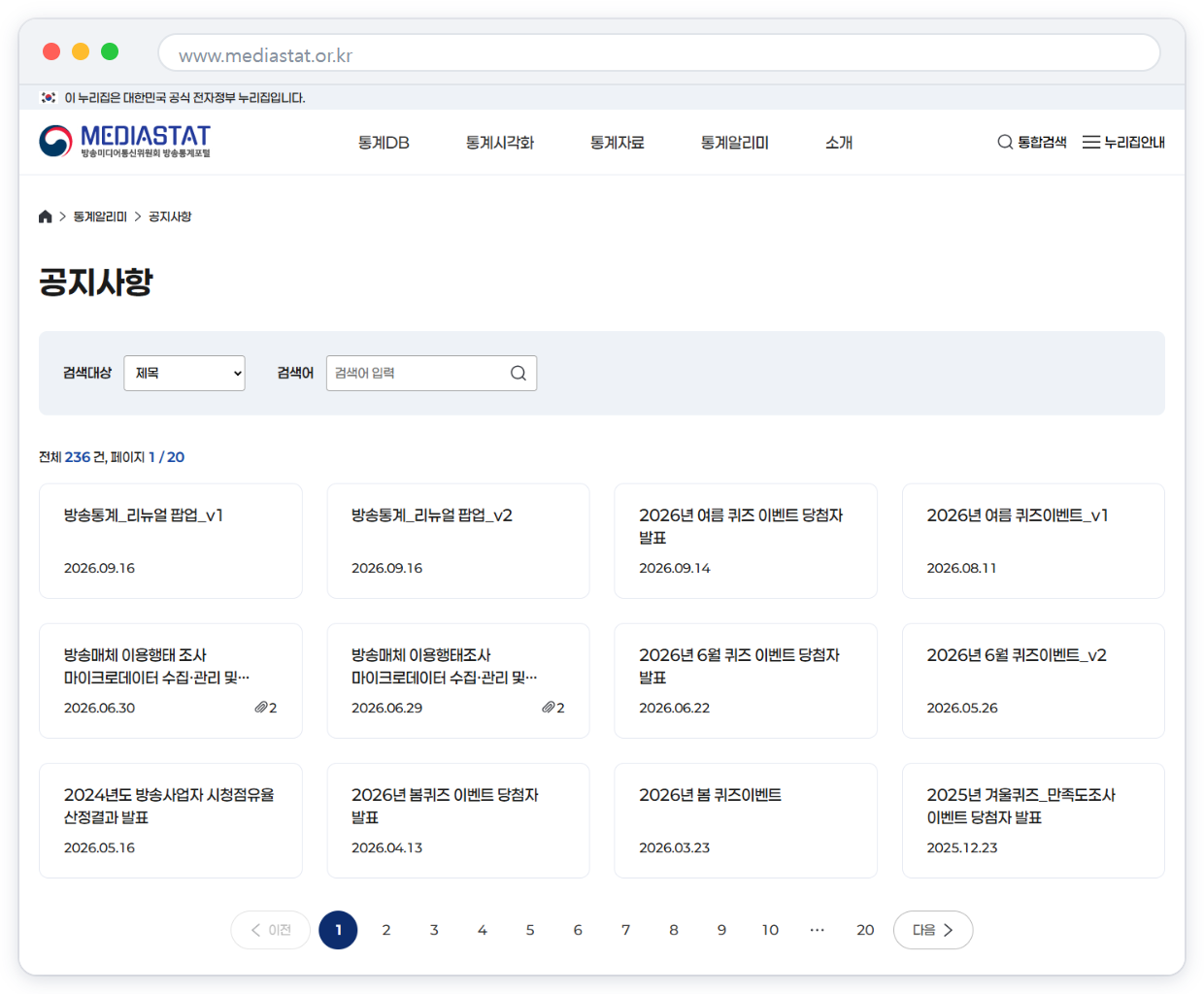The image size is (1204, 994).
Task: Go to page 8
Action: (674, 930)
